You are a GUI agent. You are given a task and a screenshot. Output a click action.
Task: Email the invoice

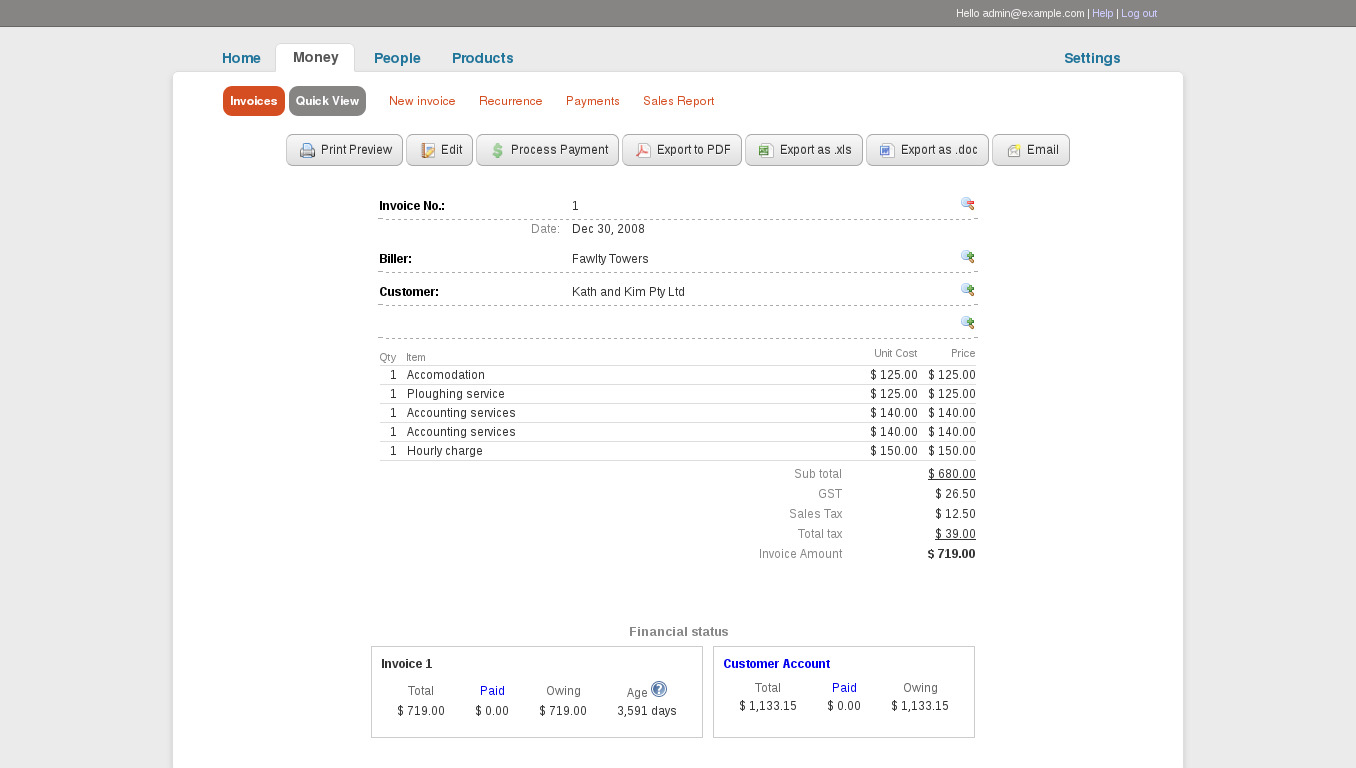(1030, 150)
